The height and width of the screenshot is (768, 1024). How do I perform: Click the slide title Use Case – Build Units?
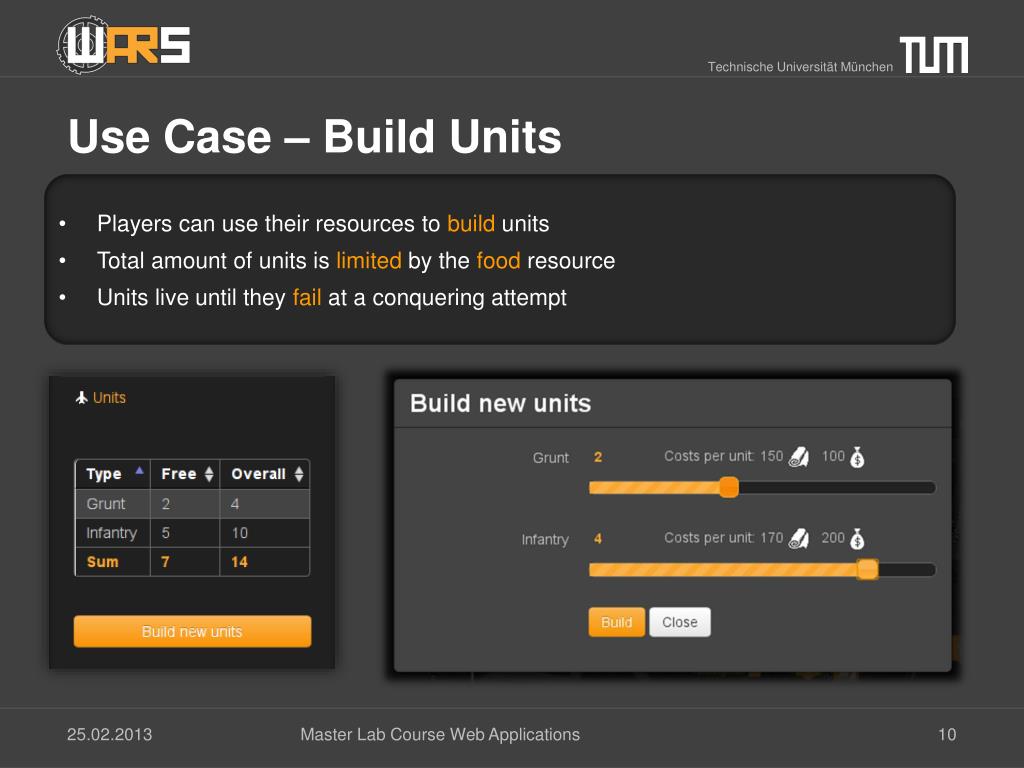315,136
